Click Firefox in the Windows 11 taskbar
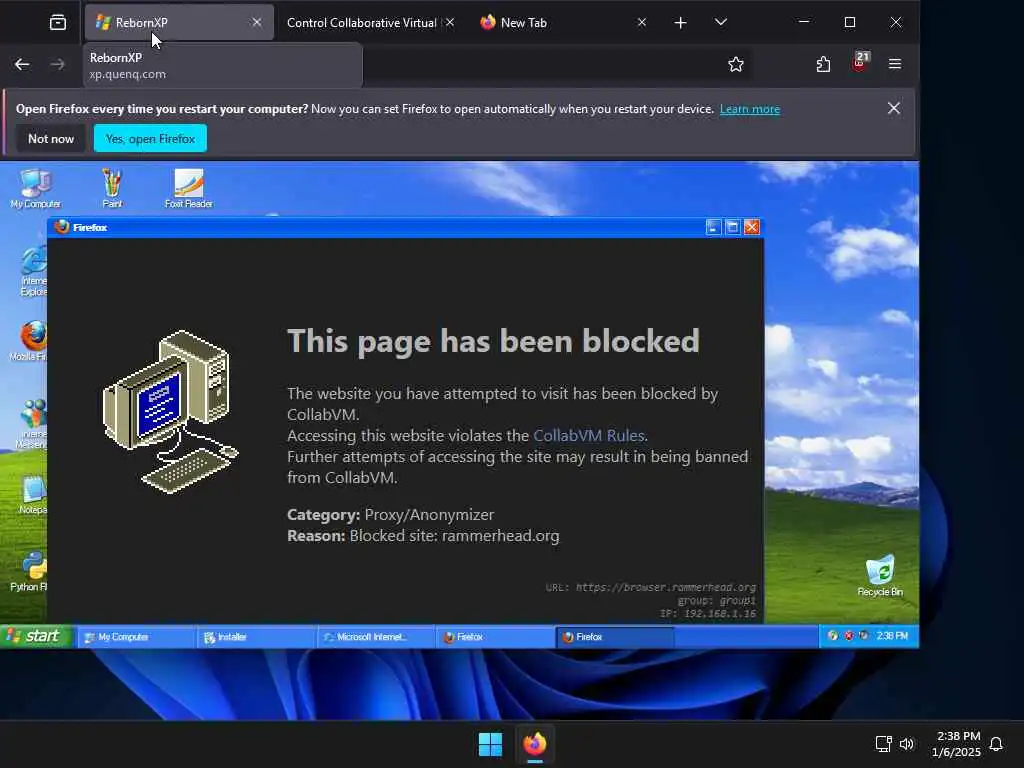This screenshot has width=1024, height=768. click(x=535, y=744)
